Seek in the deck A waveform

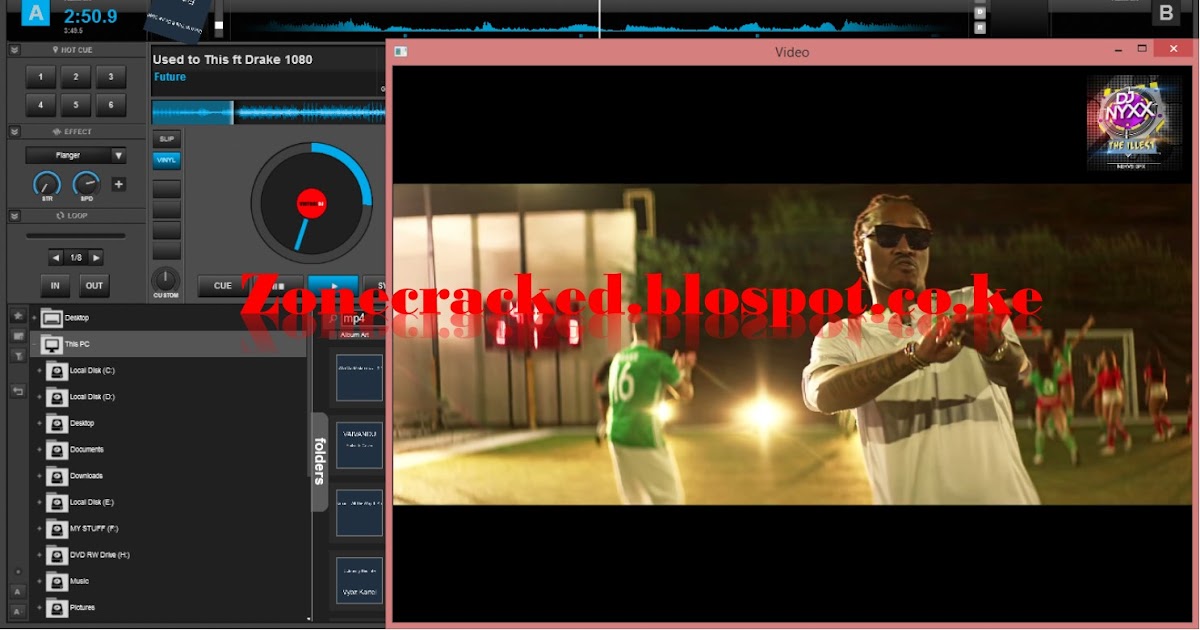[x=268, y=112]
